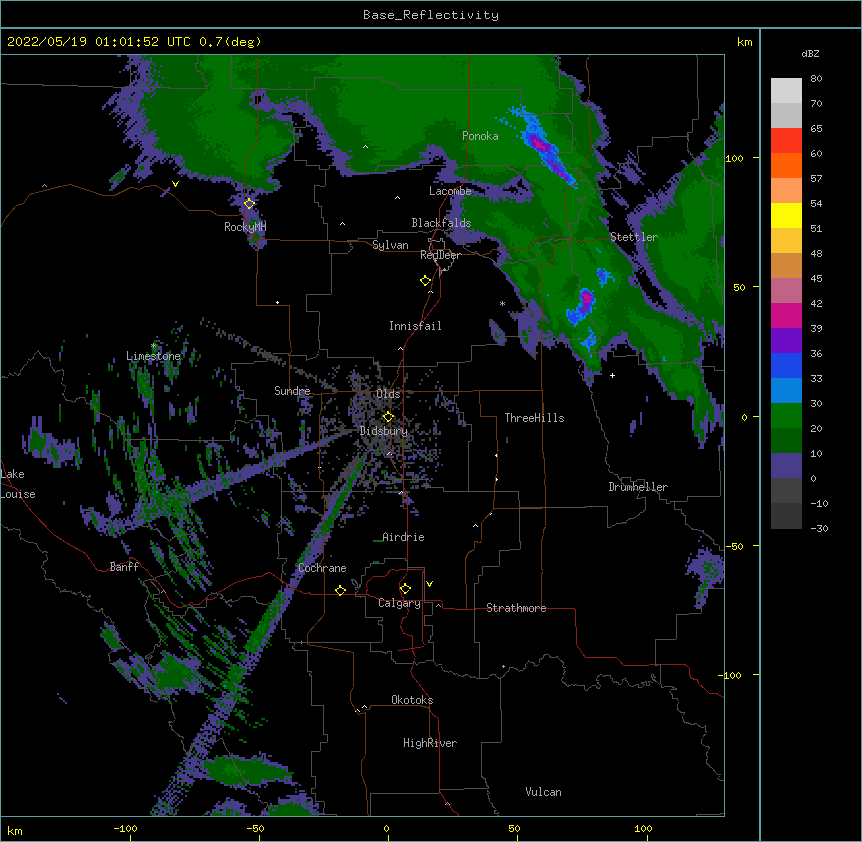The height and width of the screenshot is (842, 862).
Task: Click the green 30 dBZ color swatch
Action: coord(786,416)
